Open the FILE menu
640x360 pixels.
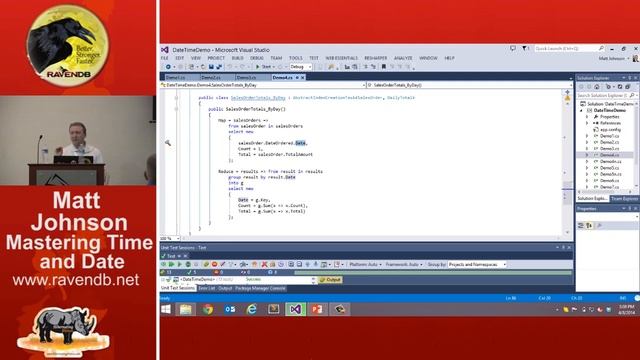coord(164,58)
